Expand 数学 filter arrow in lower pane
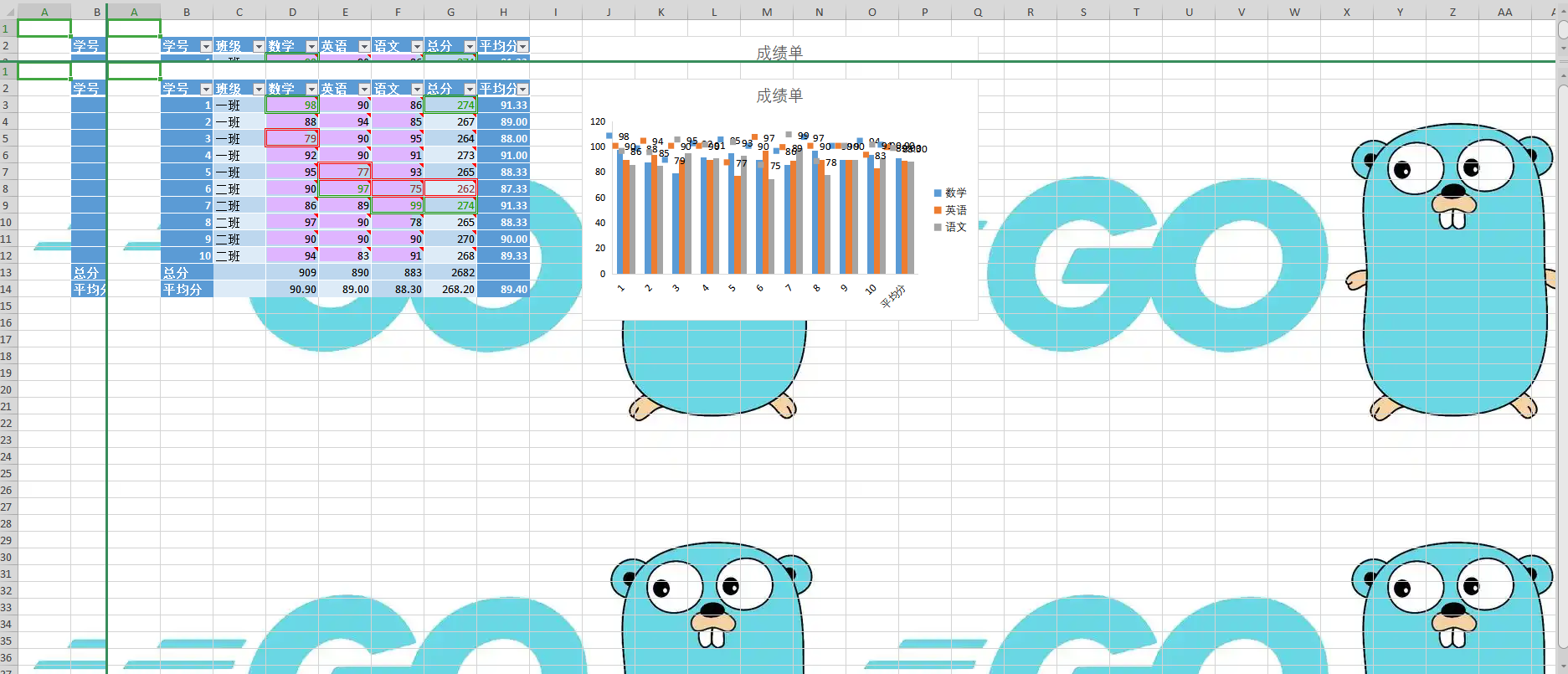 (311, 89)
